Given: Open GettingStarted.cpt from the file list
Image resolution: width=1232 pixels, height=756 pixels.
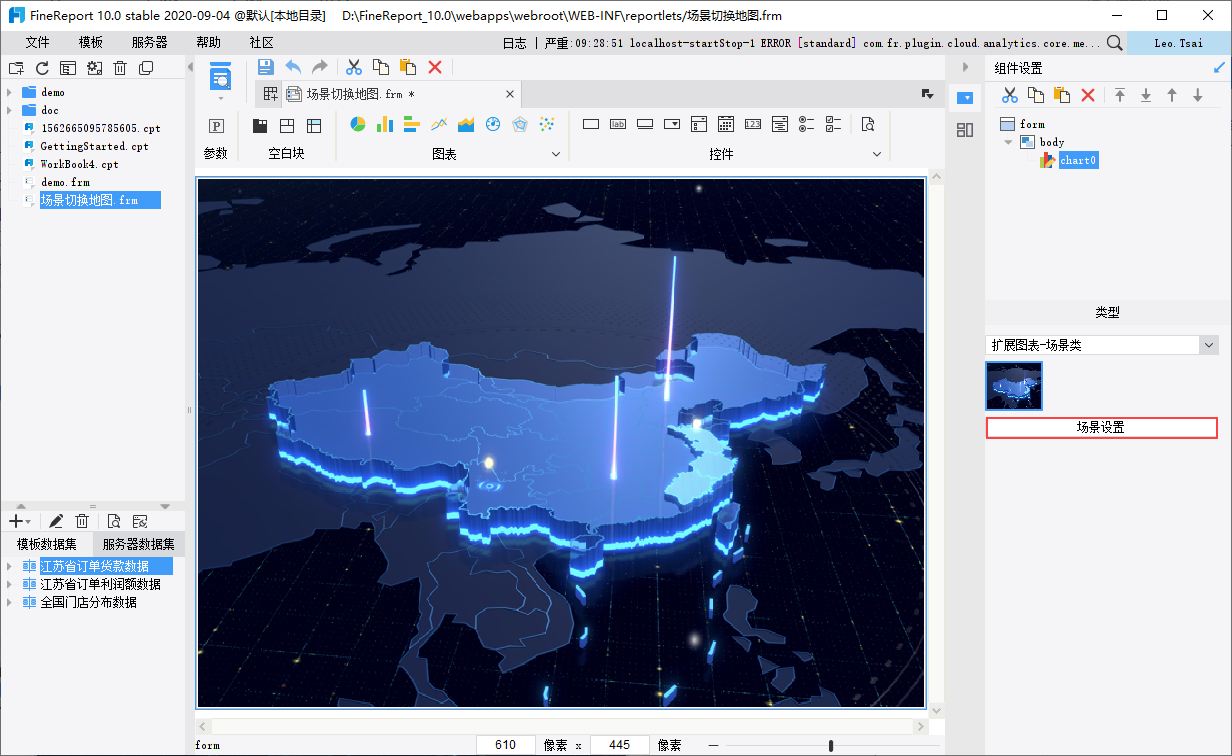Looking at the screenshot, I should pos(94,146).
